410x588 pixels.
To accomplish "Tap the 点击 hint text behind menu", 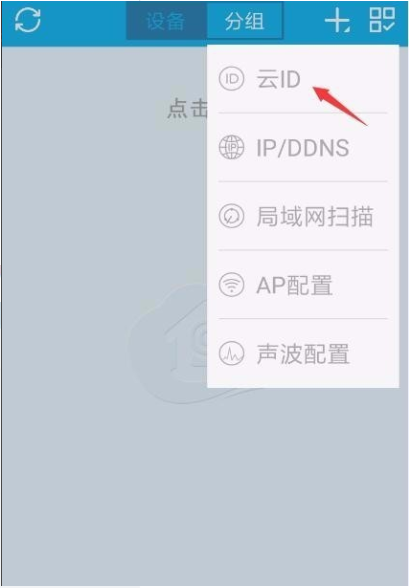I will click(187, 109).
